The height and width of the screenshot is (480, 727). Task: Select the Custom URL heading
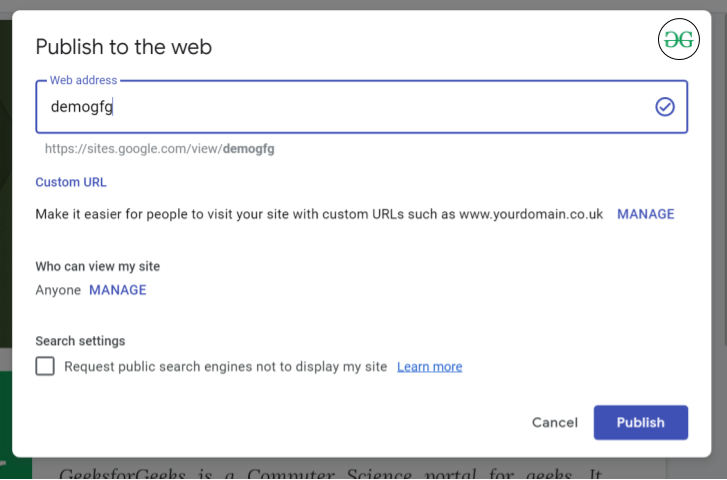71,182
